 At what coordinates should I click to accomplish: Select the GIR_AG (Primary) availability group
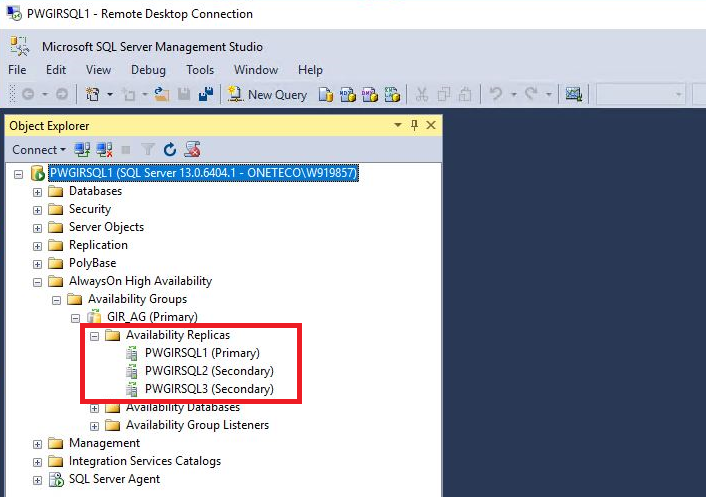pos(152,317)
